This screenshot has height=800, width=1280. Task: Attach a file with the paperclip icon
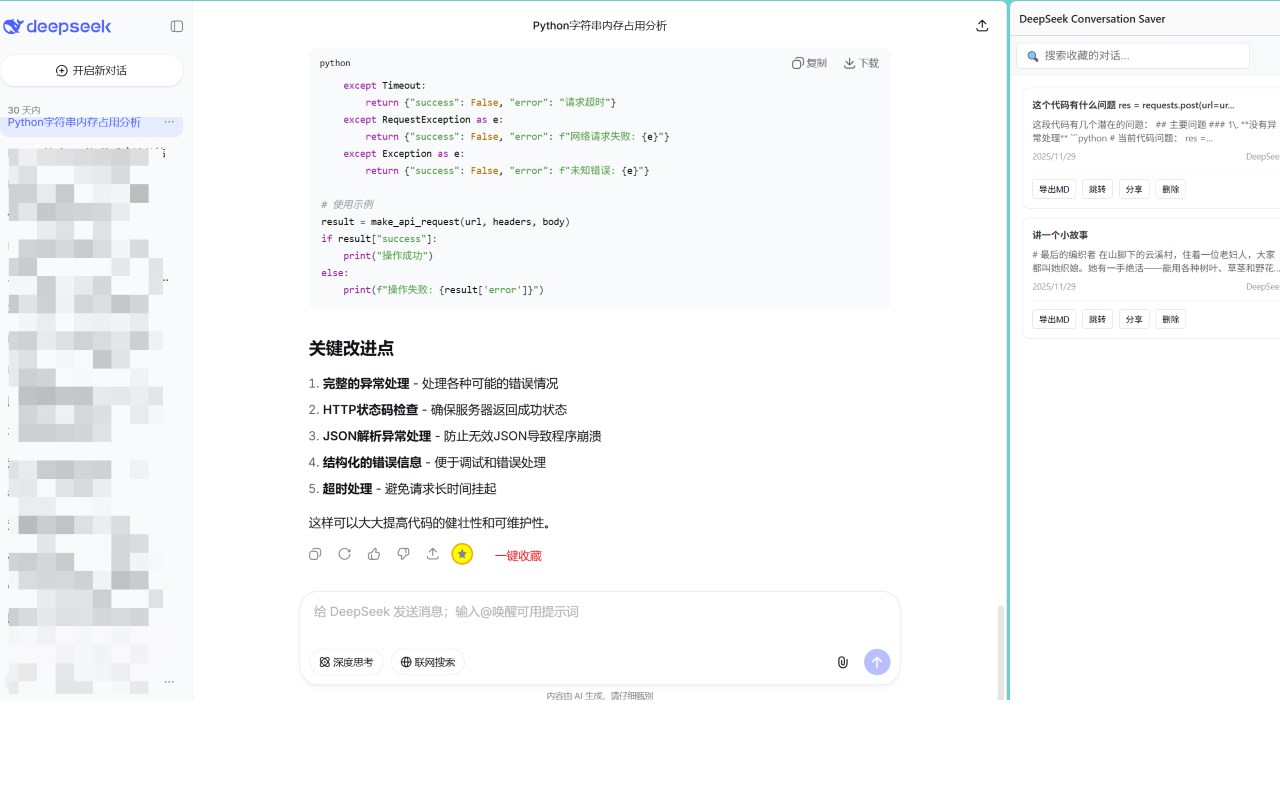tap(843, 662)
